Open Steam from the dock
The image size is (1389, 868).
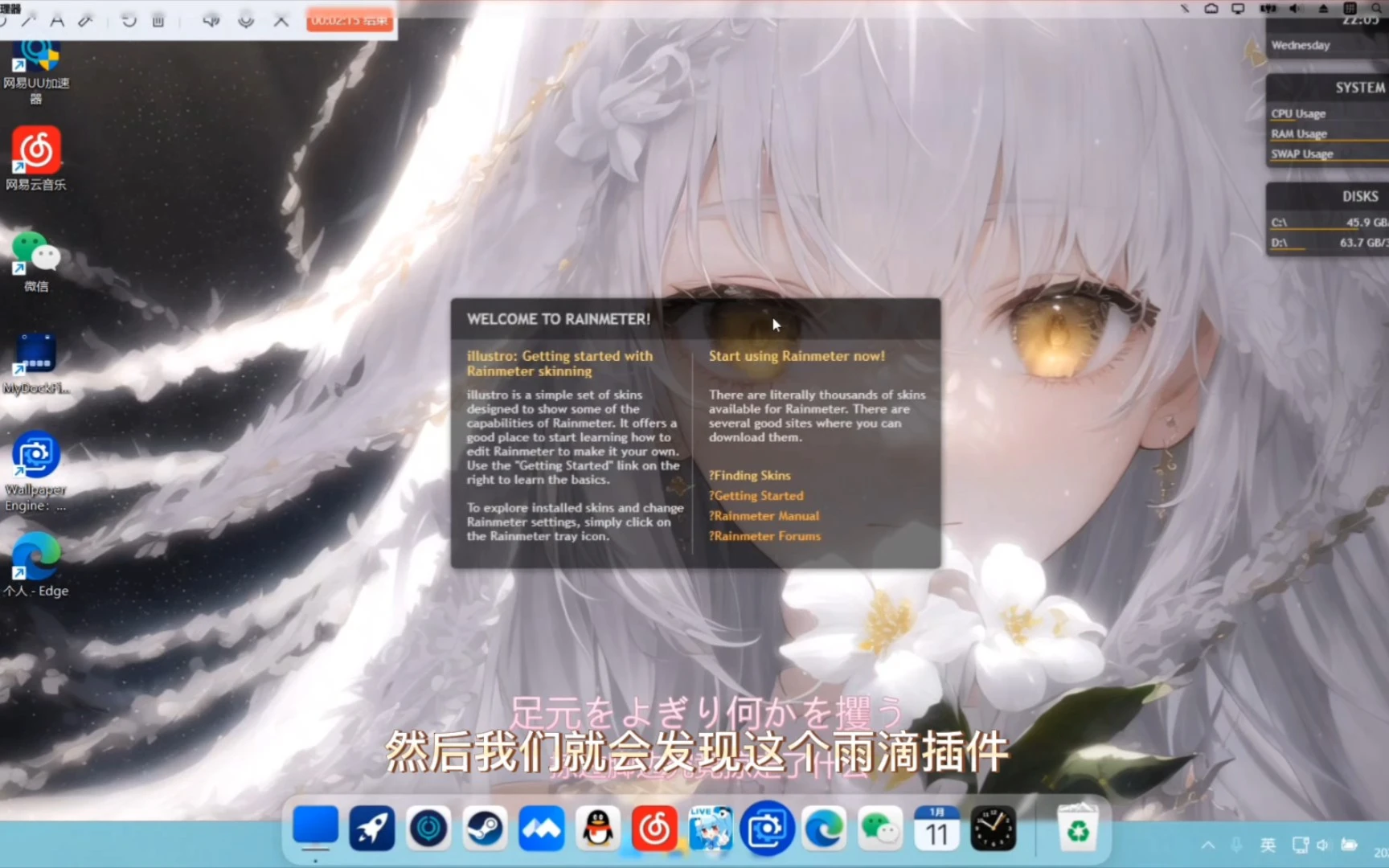485,829
